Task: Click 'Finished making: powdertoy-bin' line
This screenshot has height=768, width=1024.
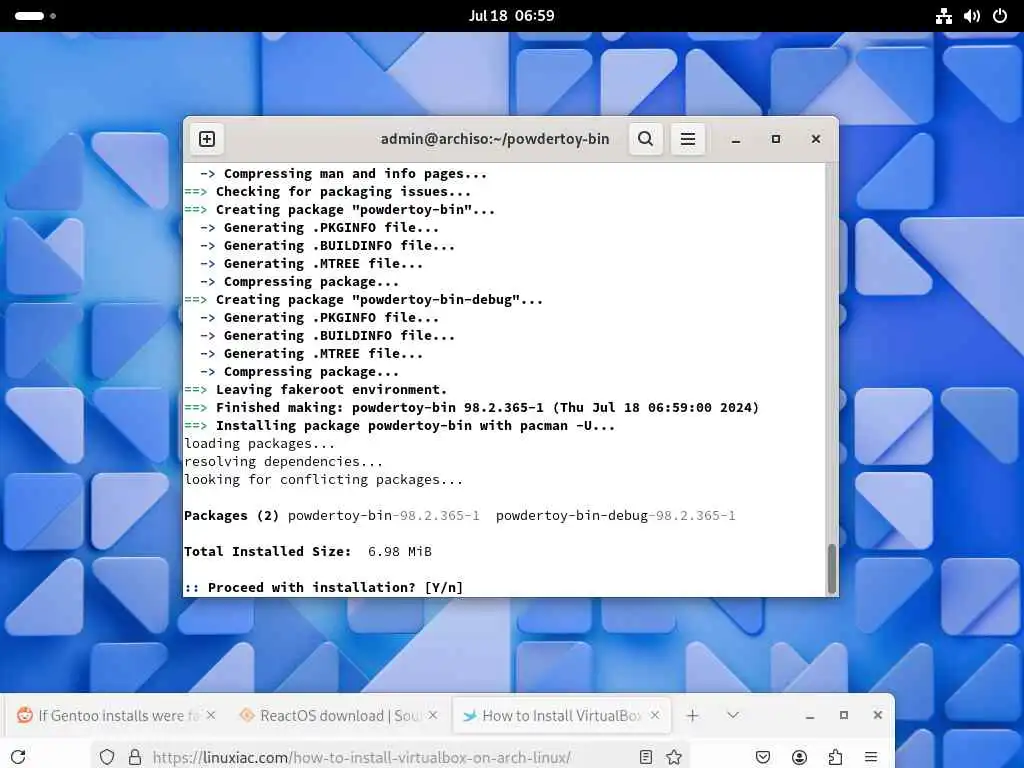Action: 472,408
